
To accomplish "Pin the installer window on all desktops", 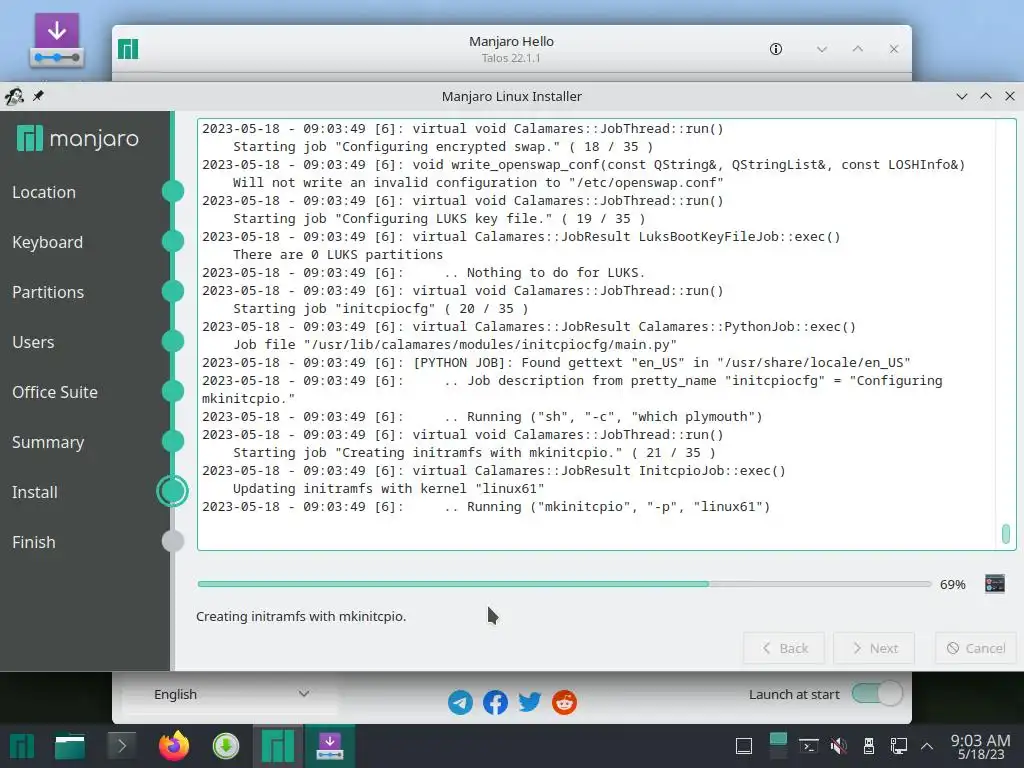I will (x=39, y=96).
